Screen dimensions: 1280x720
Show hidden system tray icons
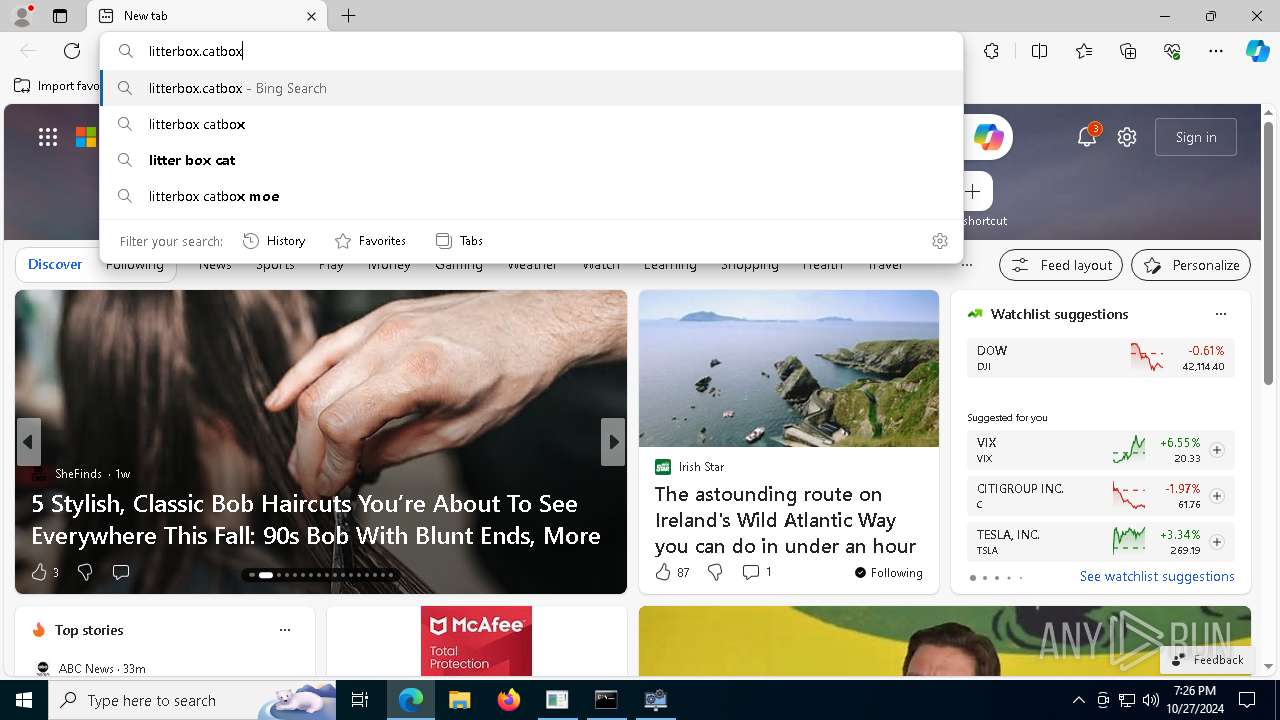pos(1078,700)
